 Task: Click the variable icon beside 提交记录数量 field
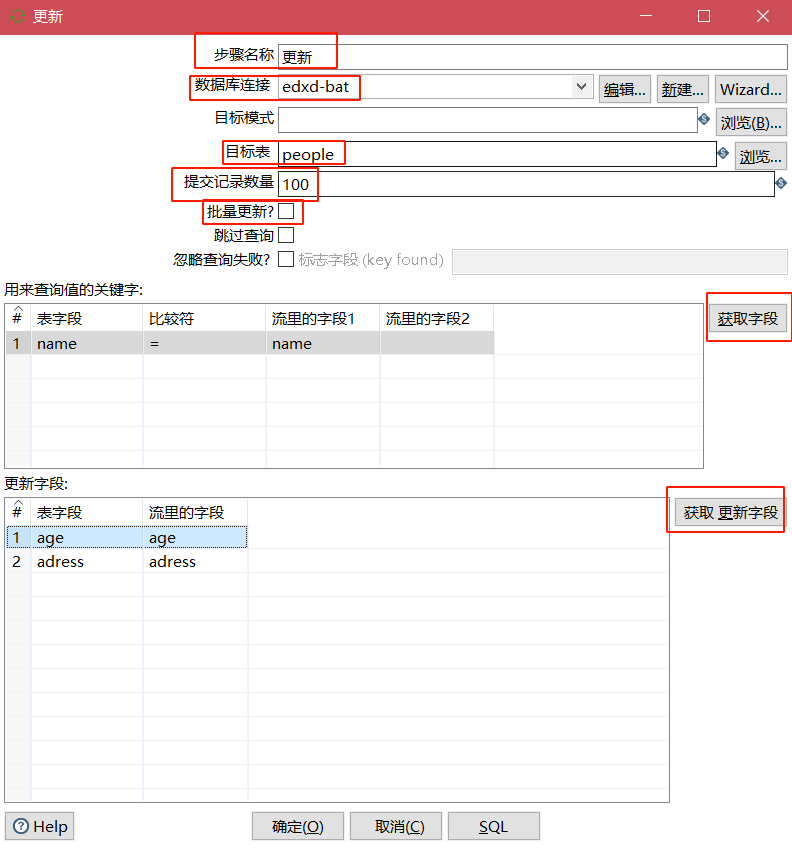[781, 183]
